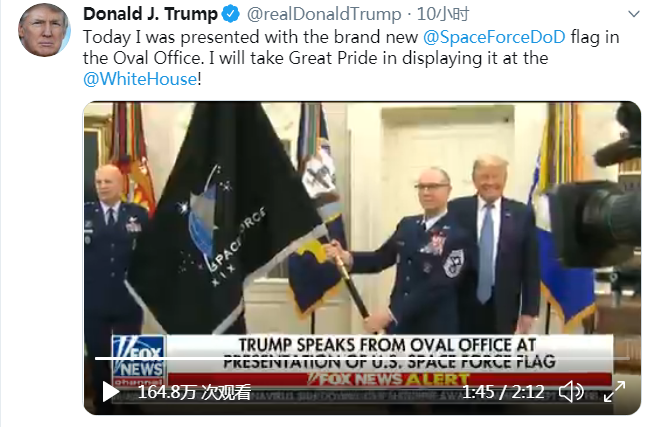
Task: Seek along the video progress bar
Action: (362, 358)
